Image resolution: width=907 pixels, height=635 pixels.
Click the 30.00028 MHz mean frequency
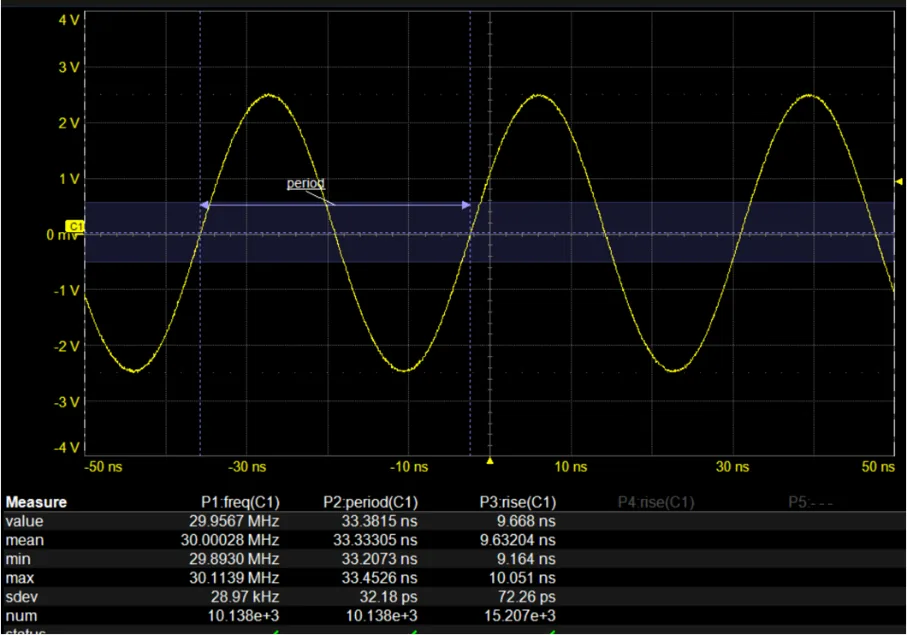click(230, 540)
